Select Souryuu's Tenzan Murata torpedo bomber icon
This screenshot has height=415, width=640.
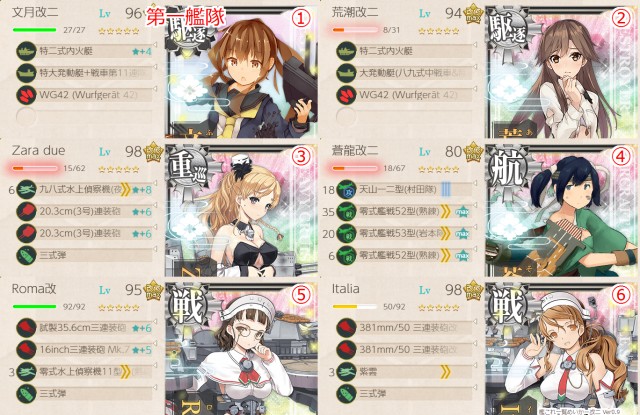point(346,190)
